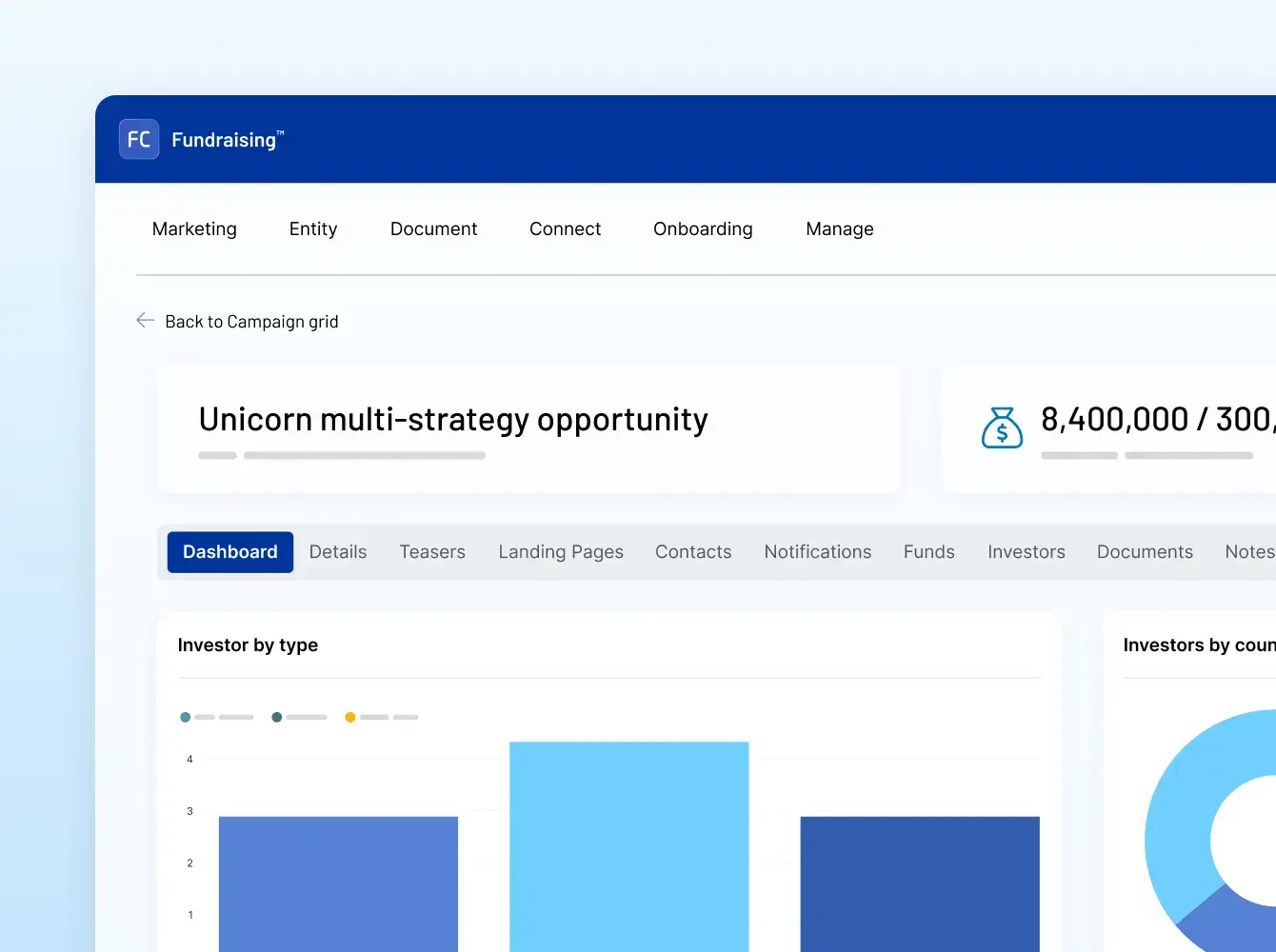Open the Marketing menu
The width and height of the screenshot is (1276, 952).
pyautogui.click(x=194, y=228)
